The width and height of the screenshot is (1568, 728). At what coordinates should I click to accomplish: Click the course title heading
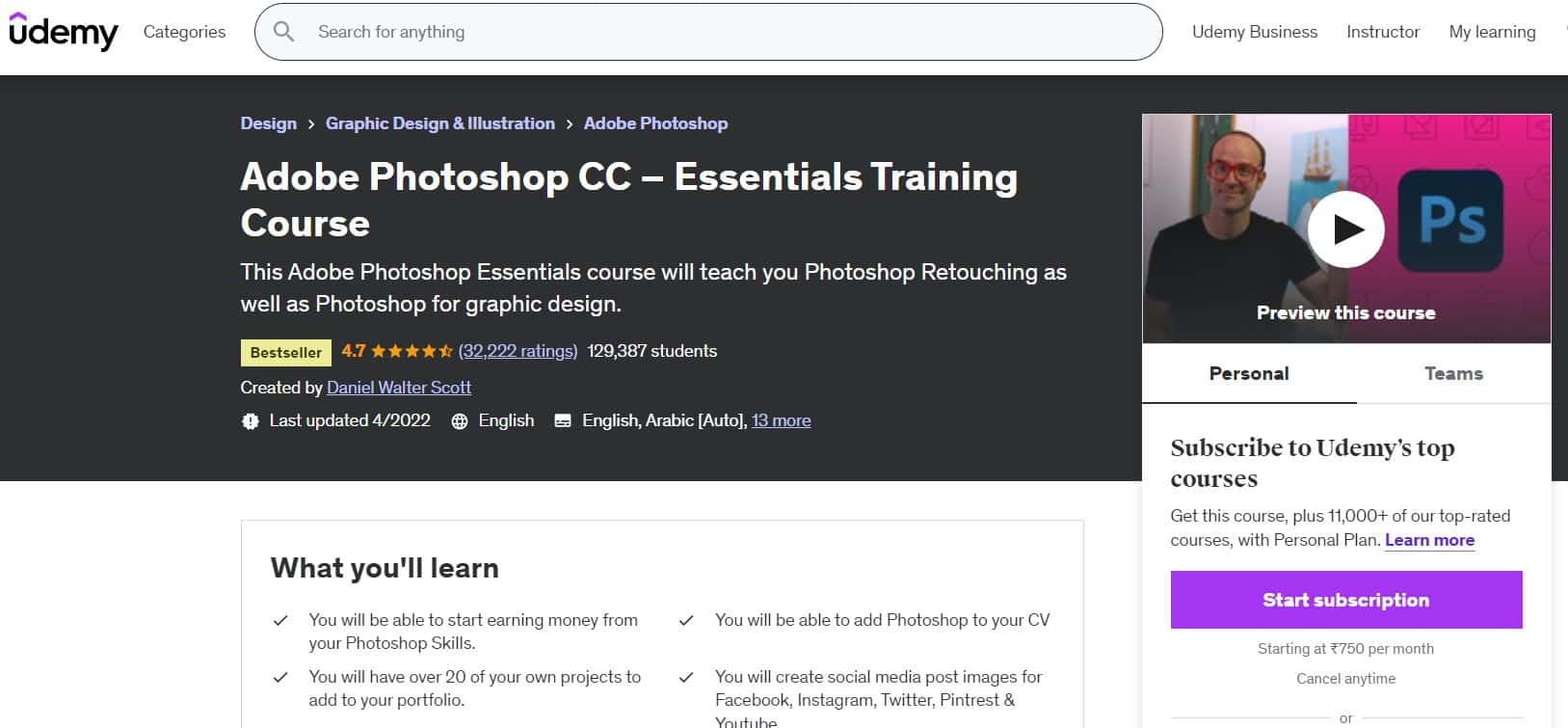pos(629,200)
